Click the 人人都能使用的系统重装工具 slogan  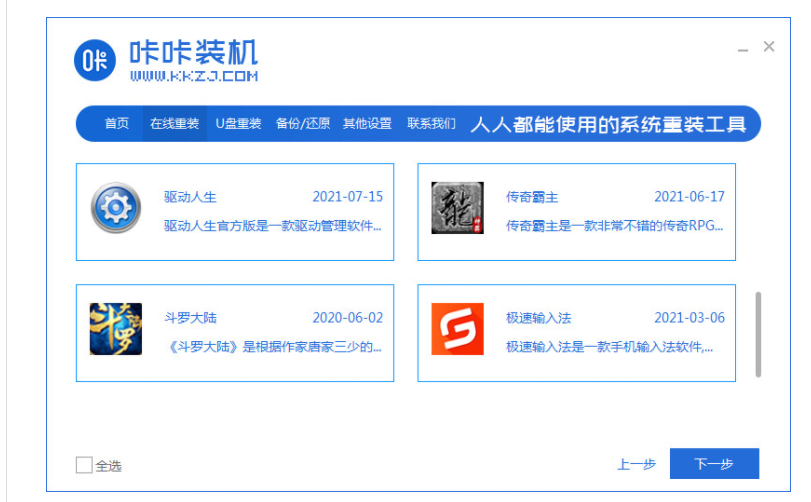pos(608,124)
